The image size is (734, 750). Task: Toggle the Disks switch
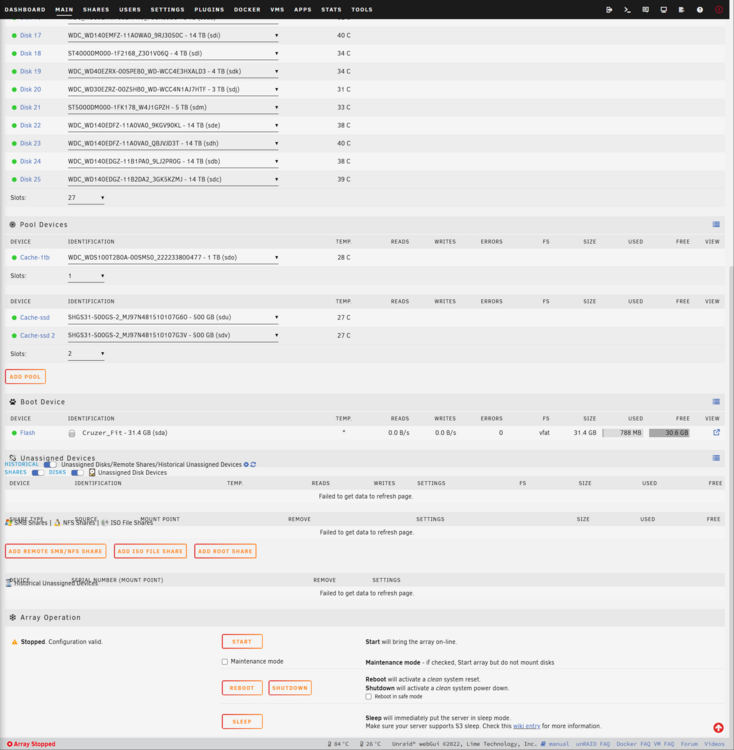point(77,473)
